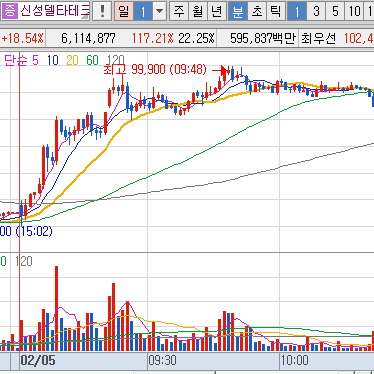The image size is (374, 374).
Task: Select the 틱 tick chart button
Action: [x=276, y=11]
